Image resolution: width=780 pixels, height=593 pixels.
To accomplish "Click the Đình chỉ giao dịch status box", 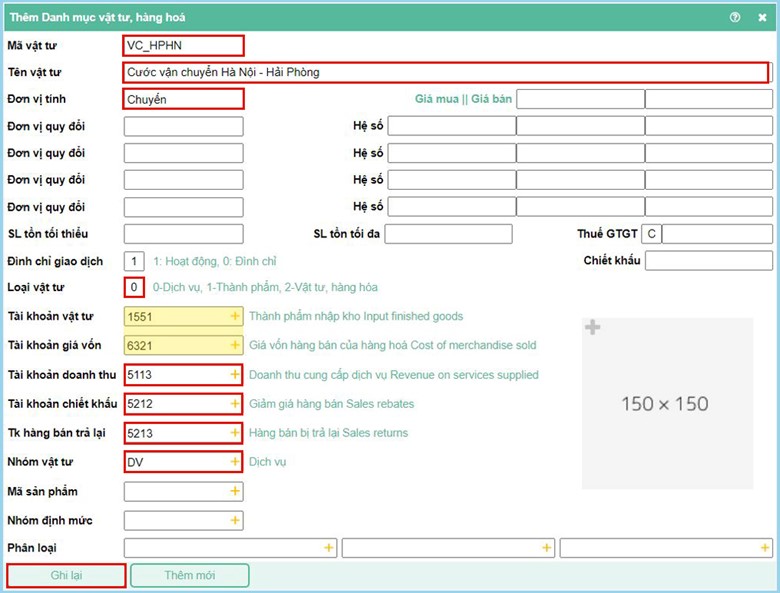I will point(135,261).
